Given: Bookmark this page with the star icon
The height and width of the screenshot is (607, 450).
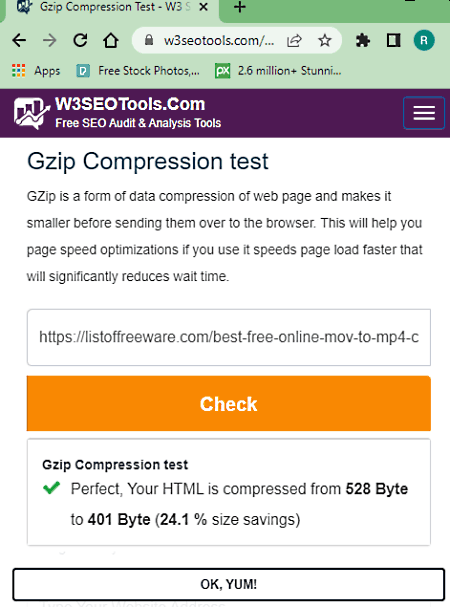Looking at the screenshot, I should (325, 40).
